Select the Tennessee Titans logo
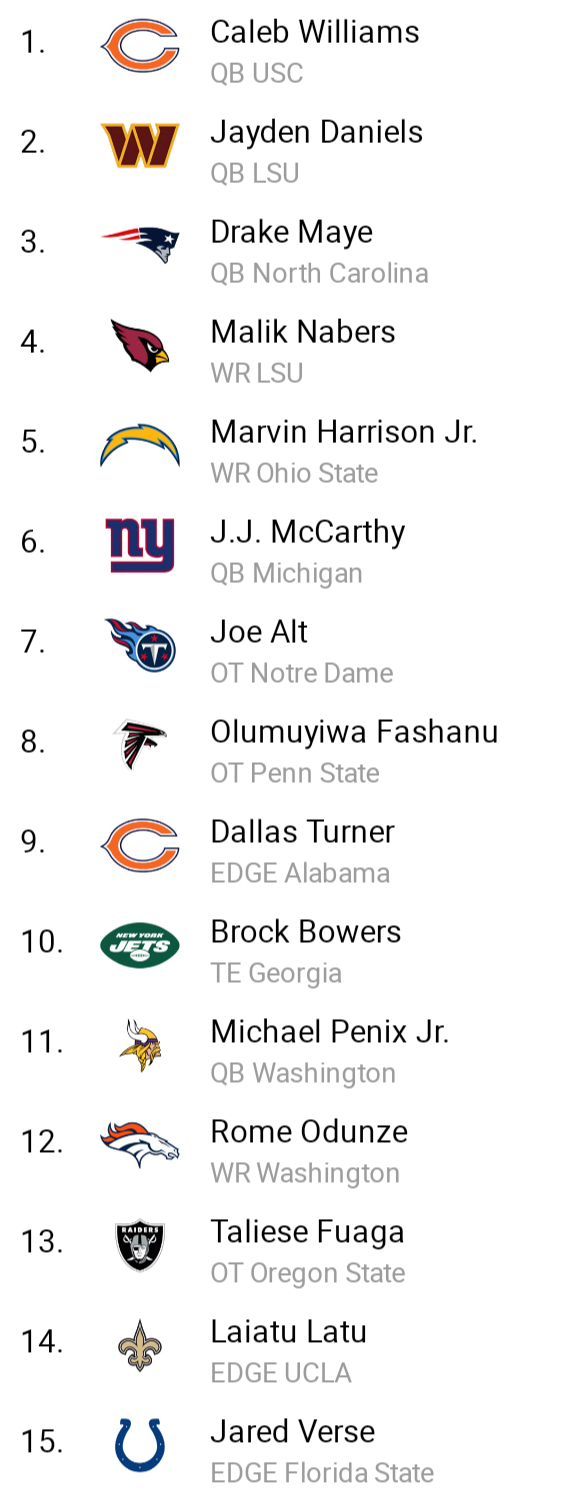Viewport: 580px width, 1511px height. (x=140, y=645)
